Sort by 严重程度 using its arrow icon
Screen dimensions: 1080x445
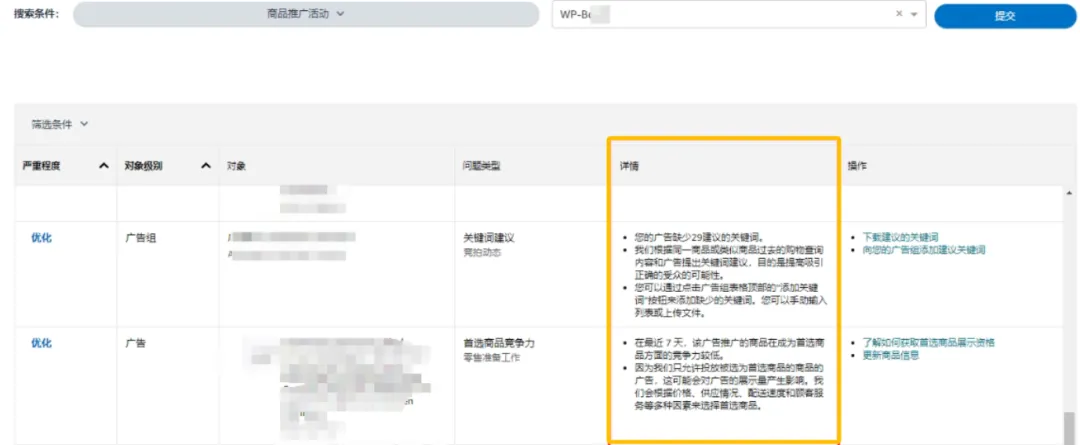(x=104, y=166)
